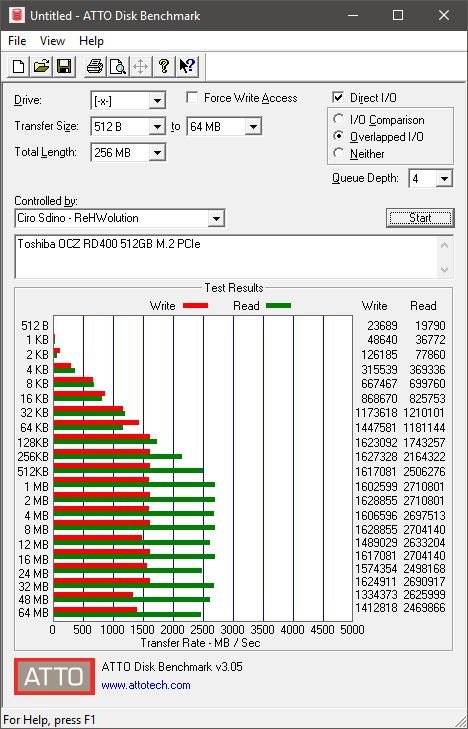468x729 pixels.
Task: Print results using the printer icon
Action: point(95,66)
